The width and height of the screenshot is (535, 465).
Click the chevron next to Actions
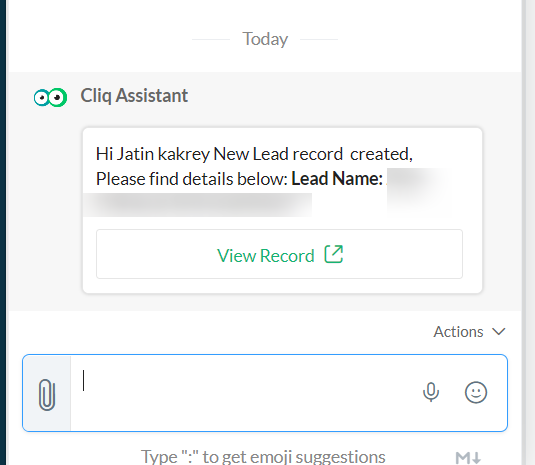coord(498,332)
